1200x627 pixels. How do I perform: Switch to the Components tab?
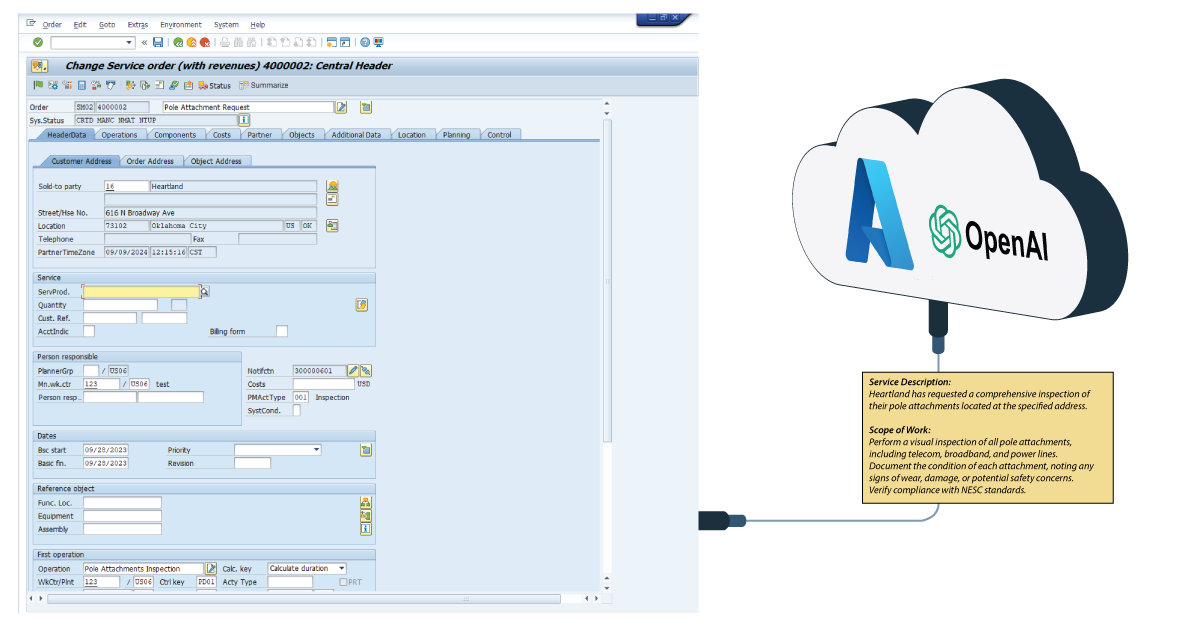point(175,134)
